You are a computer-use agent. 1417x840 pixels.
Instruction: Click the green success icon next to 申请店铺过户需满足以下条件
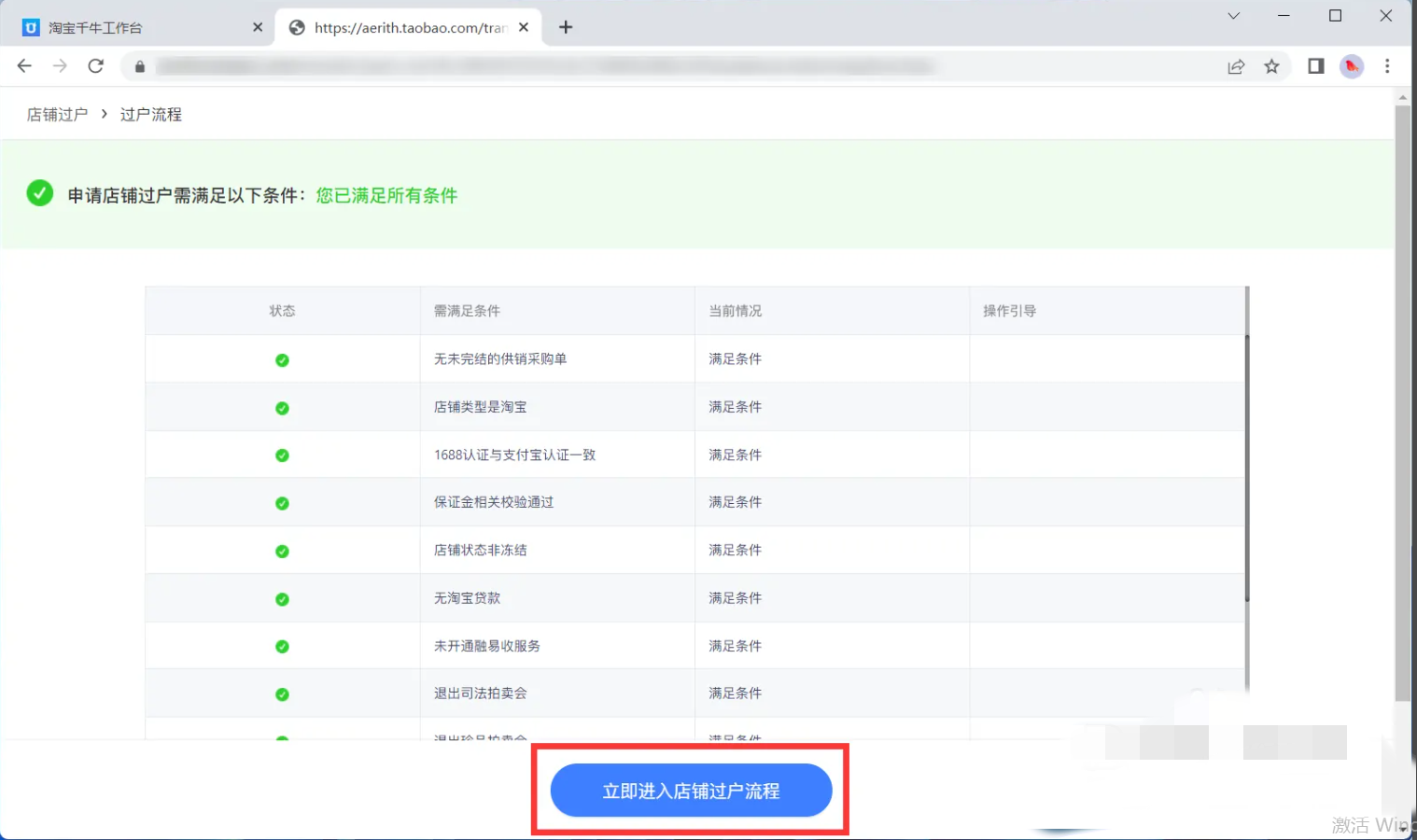[x=39, y=193]
